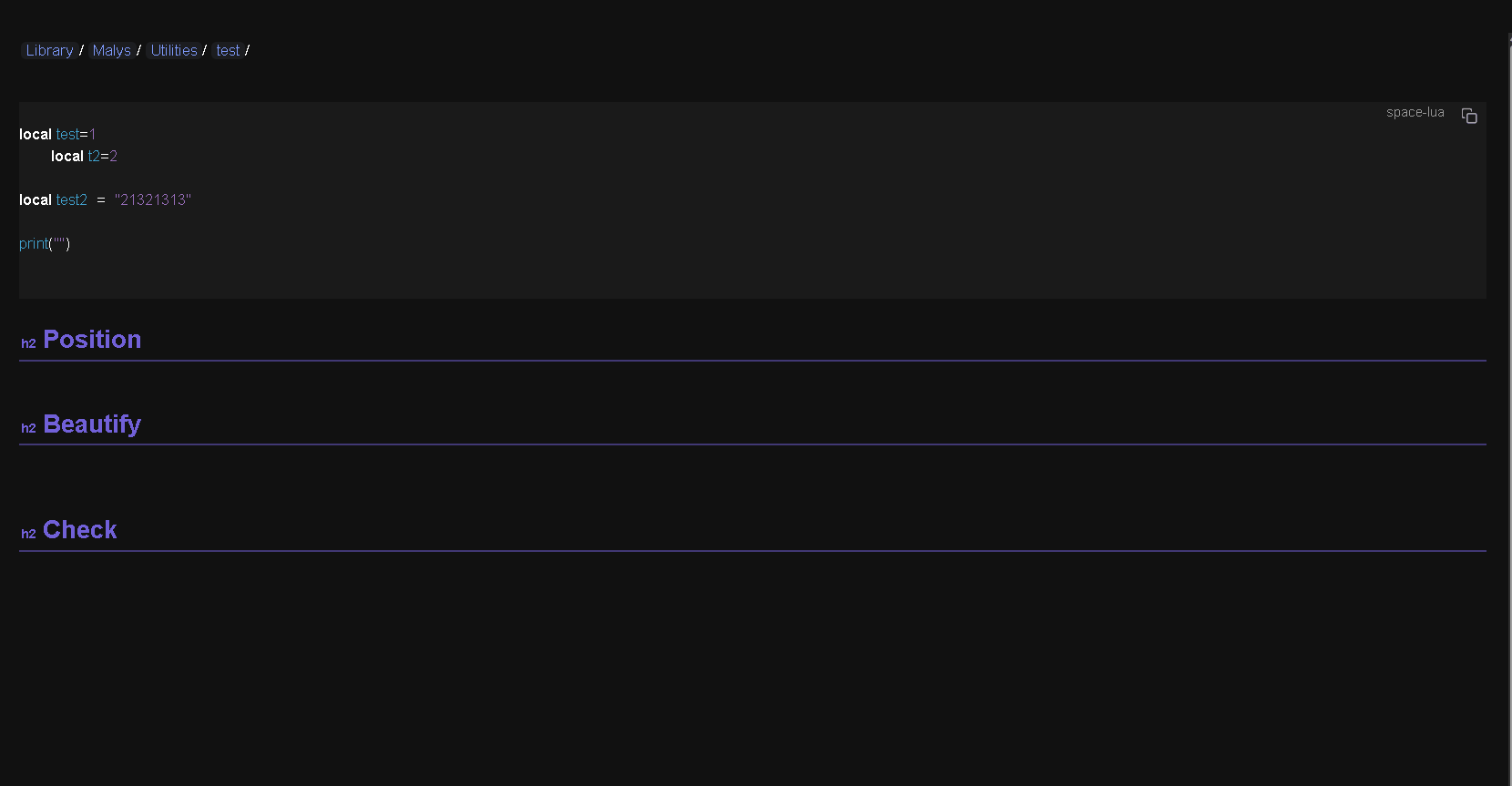
Task: Select the test breadcrumb link
Action: click(x=228, y=51)
